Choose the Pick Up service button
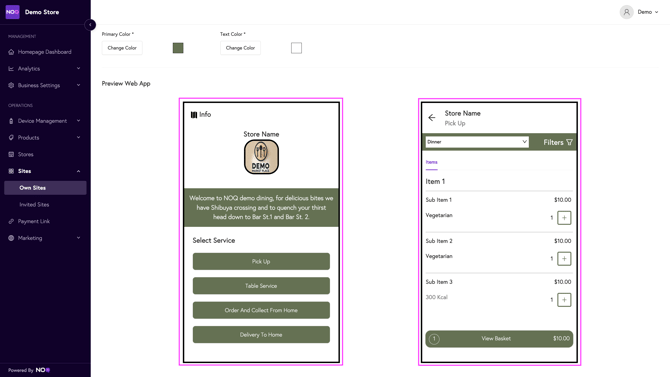 click(x=261, y=261)
